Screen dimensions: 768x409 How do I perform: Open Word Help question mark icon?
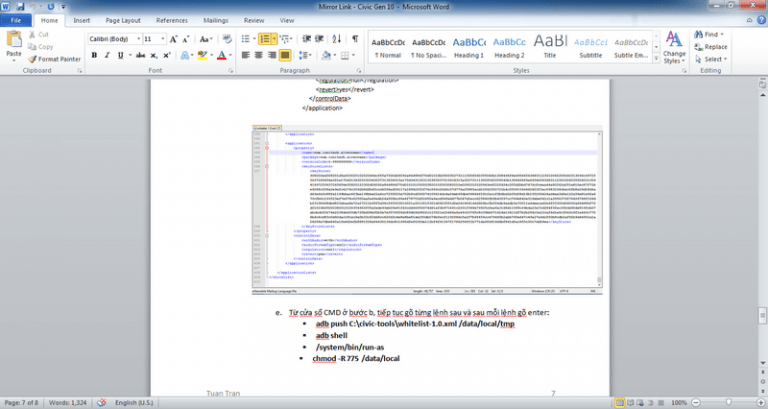(x=759, y=19)
